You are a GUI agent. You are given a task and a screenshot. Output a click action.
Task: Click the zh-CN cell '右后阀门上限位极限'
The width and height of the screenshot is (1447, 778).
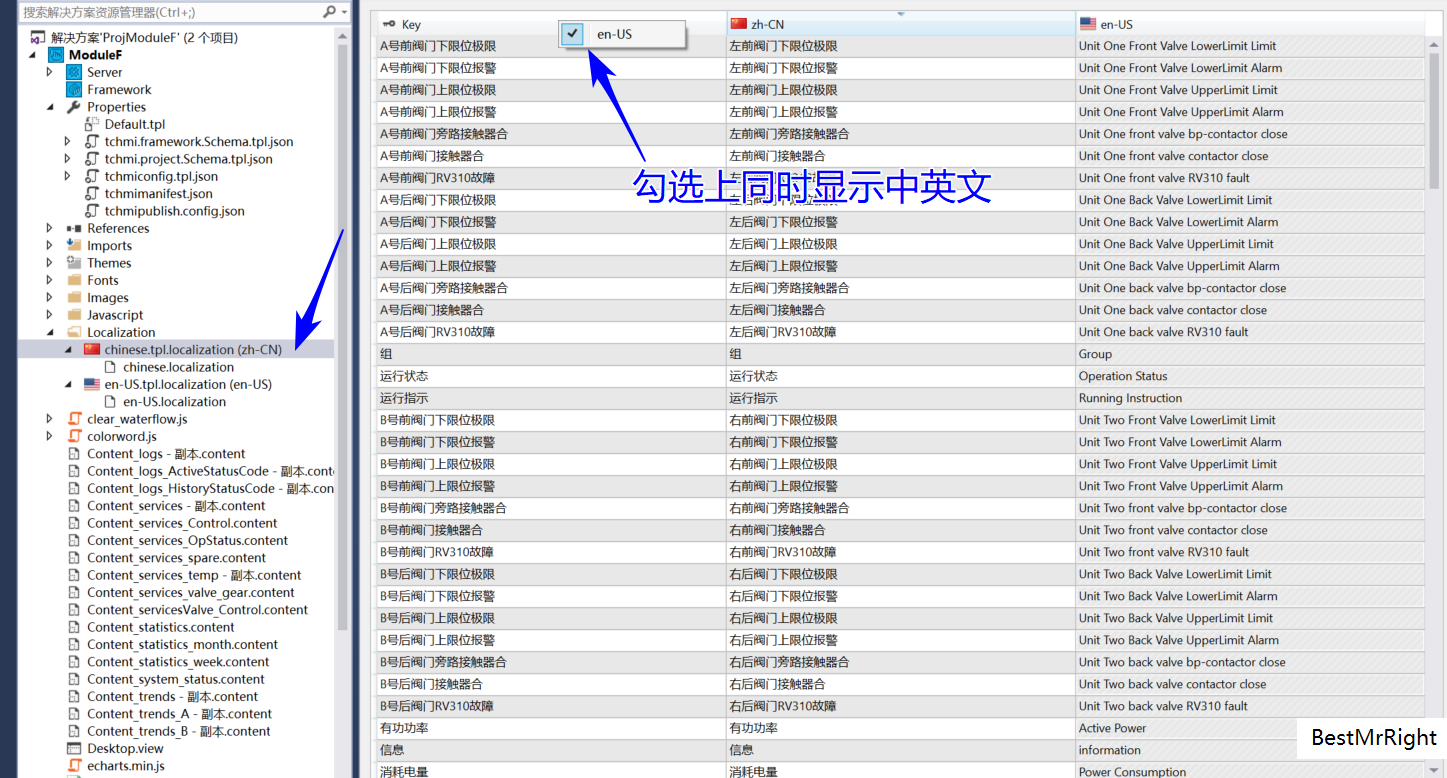point(901,618)
